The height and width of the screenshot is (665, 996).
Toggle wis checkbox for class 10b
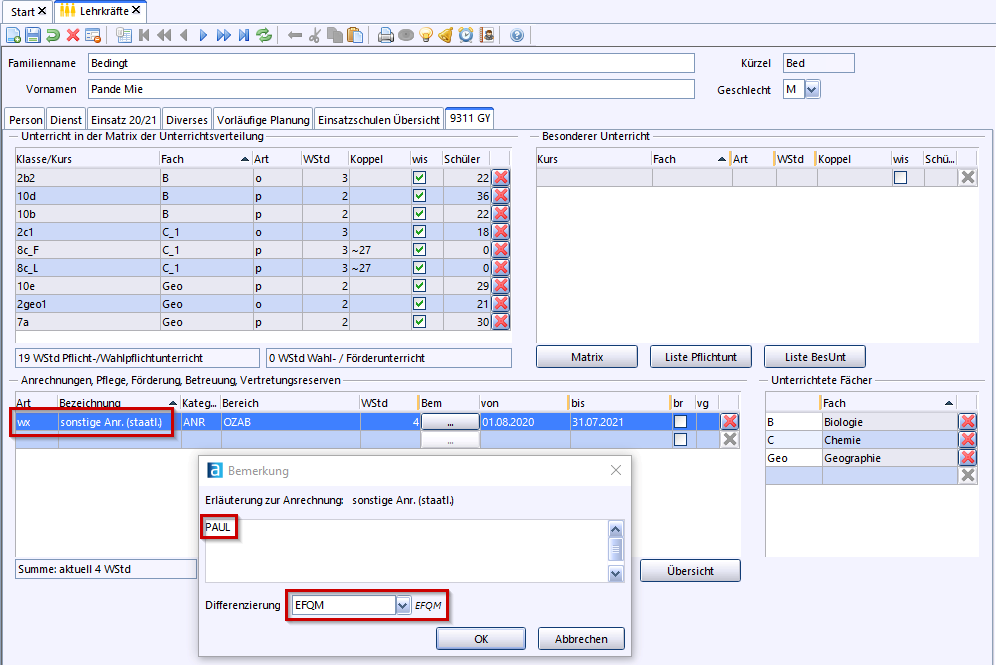(x=419, y=213)
